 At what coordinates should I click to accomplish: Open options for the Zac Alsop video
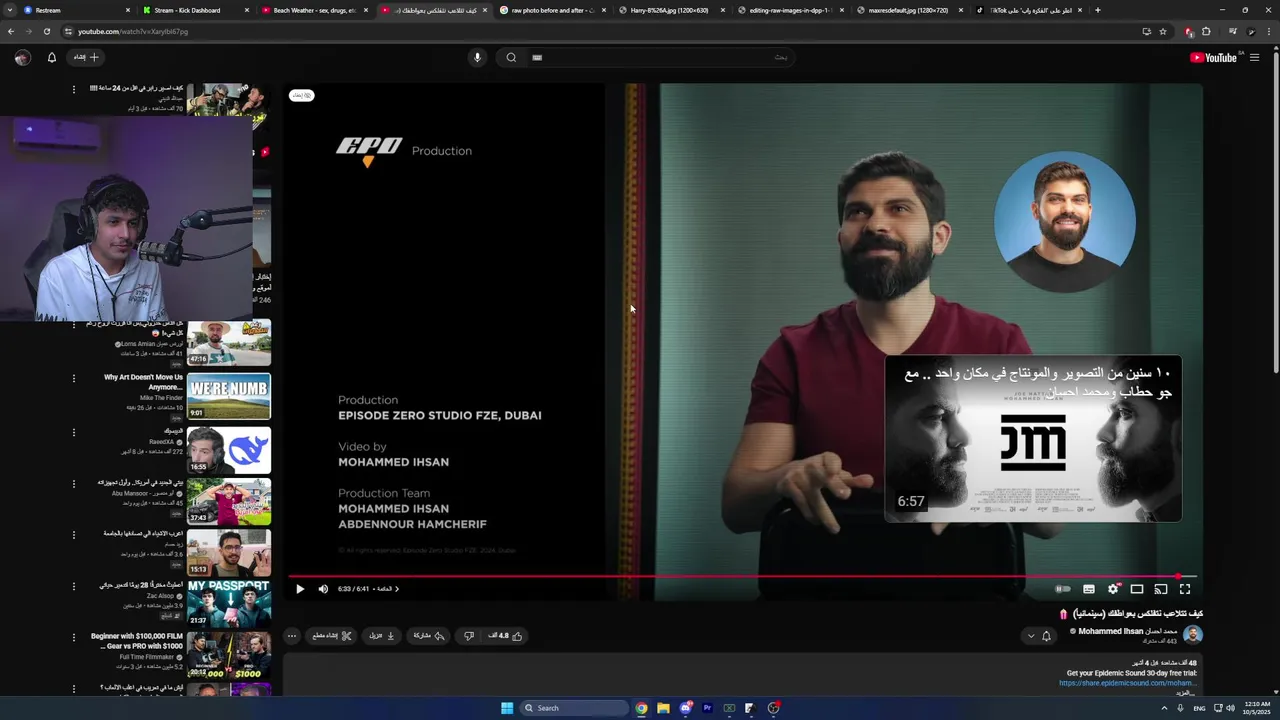[x=73, y=585]
